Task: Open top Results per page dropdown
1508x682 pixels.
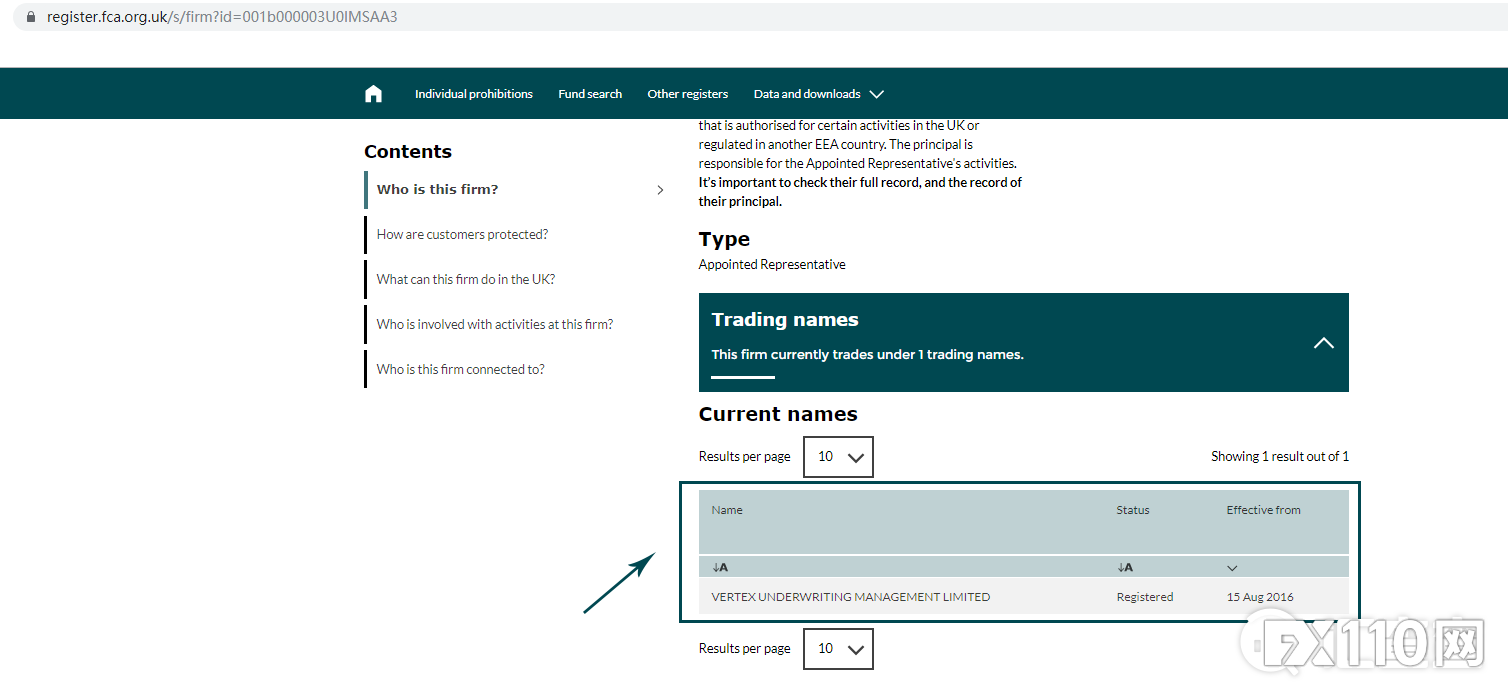Action: pos(838,457)
